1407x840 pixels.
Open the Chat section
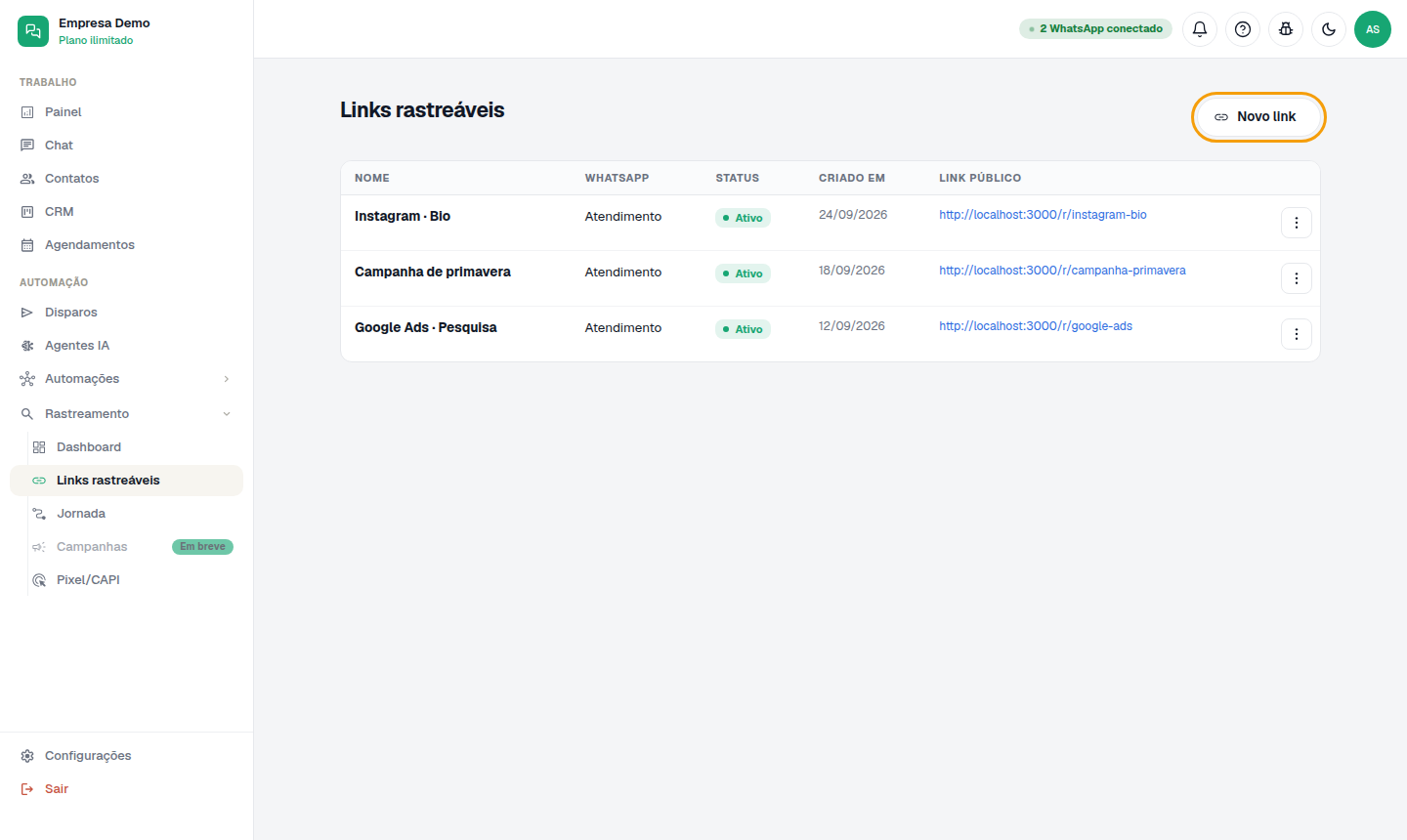tap(126, 146)
